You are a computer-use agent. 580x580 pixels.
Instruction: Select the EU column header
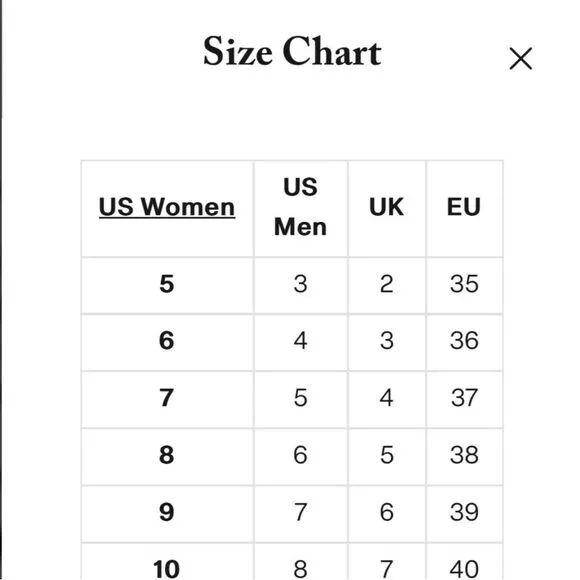point(464,207)
